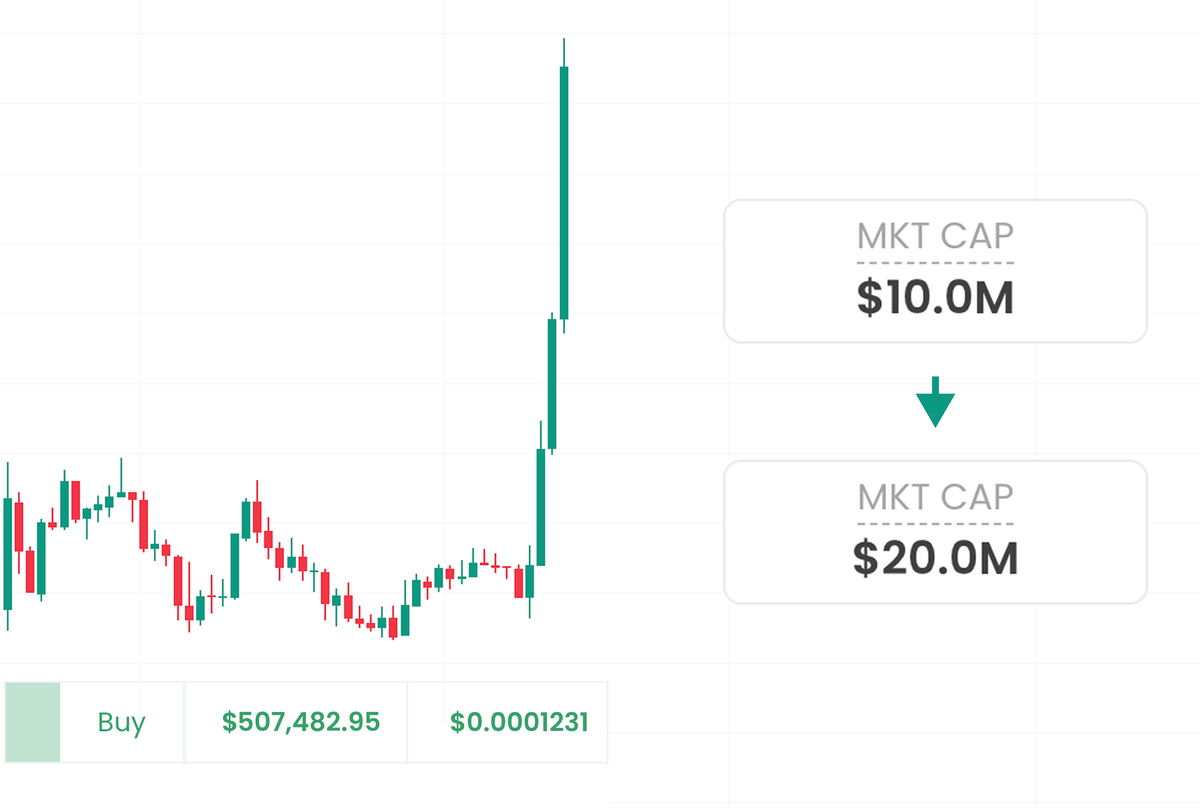Click the tallest green candlestick at top
The image size is (1200, 808).
(x=564, y=192)
